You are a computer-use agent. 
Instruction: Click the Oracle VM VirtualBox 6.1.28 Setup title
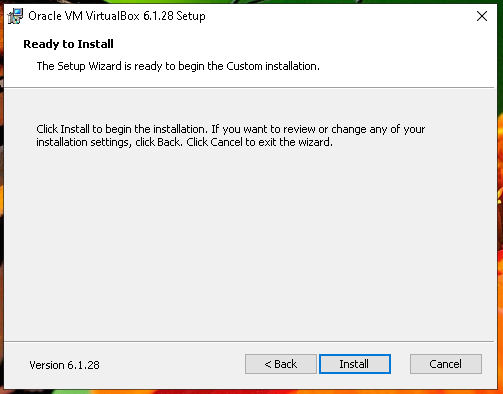point(117,16)
